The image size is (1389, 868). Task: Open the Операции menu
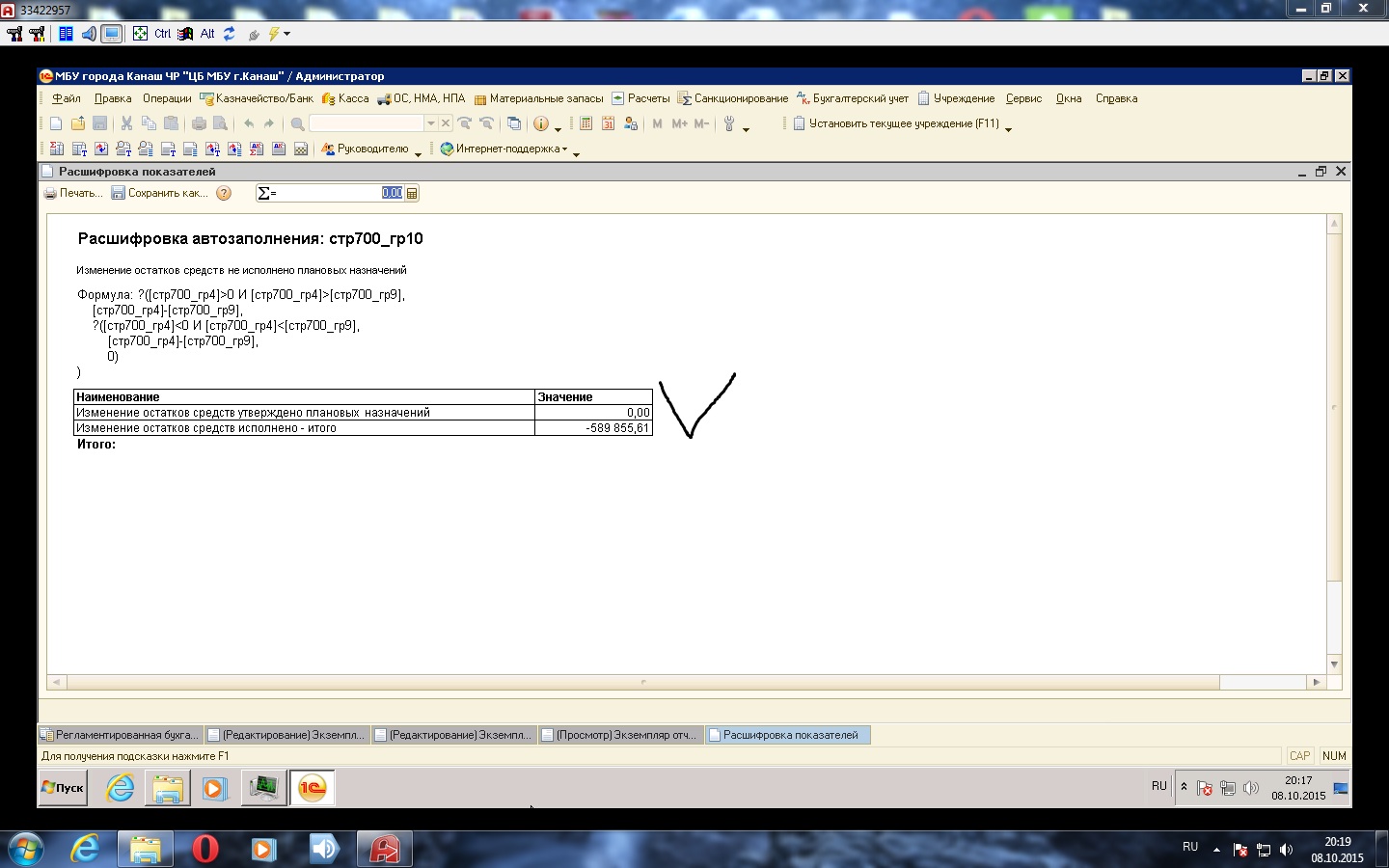(167, 98)
